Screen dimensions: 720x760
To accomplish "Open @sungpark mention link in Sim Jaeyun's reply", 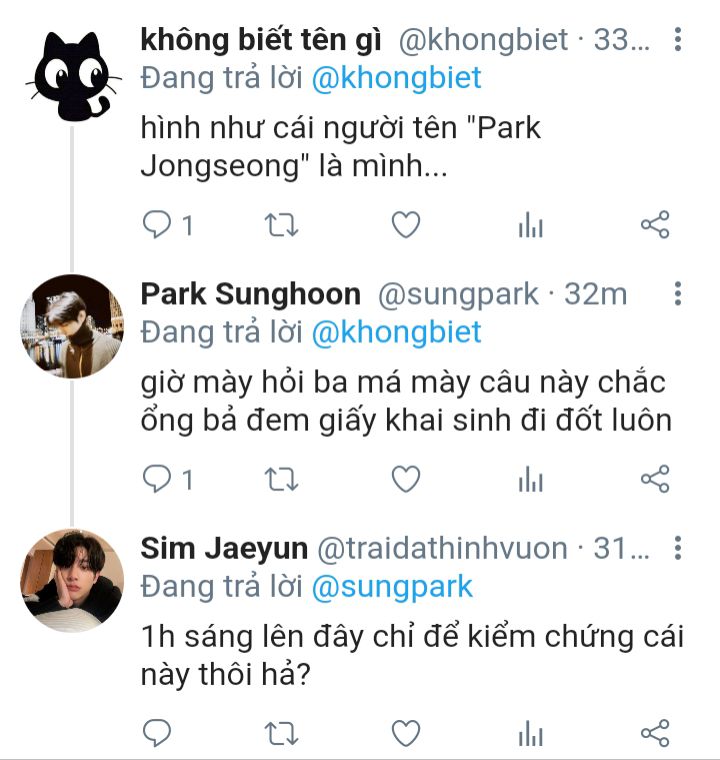I will click(392, 586).
